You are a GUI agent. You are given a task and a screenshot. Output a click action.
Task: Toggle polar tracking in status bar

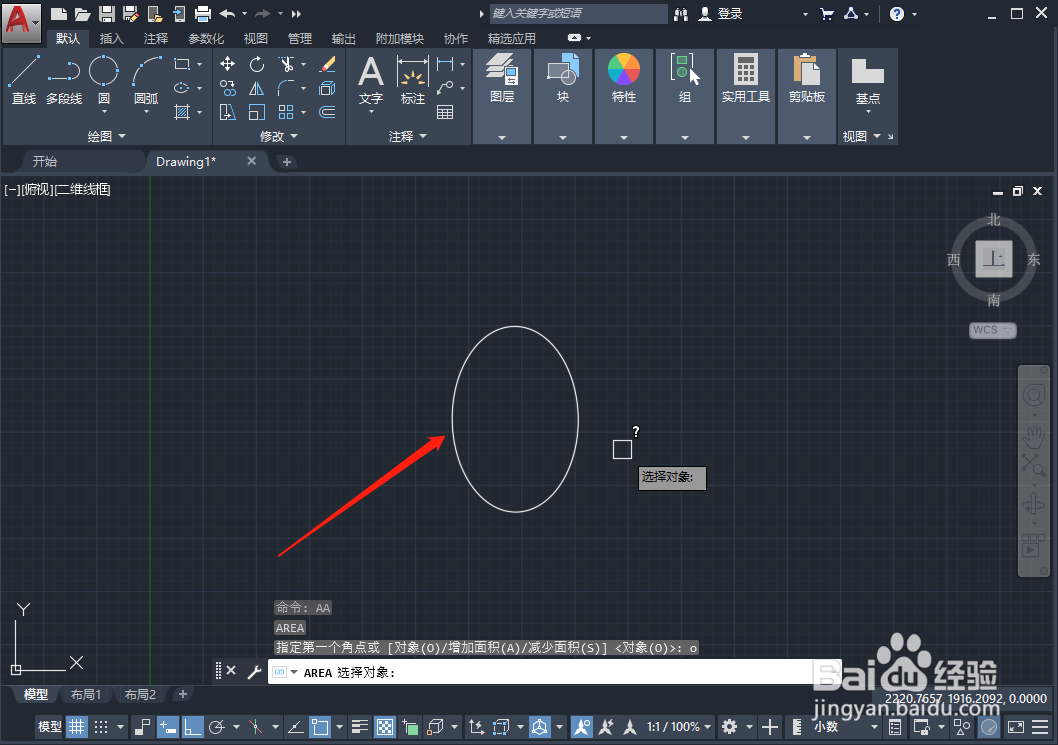coord(217,727)
